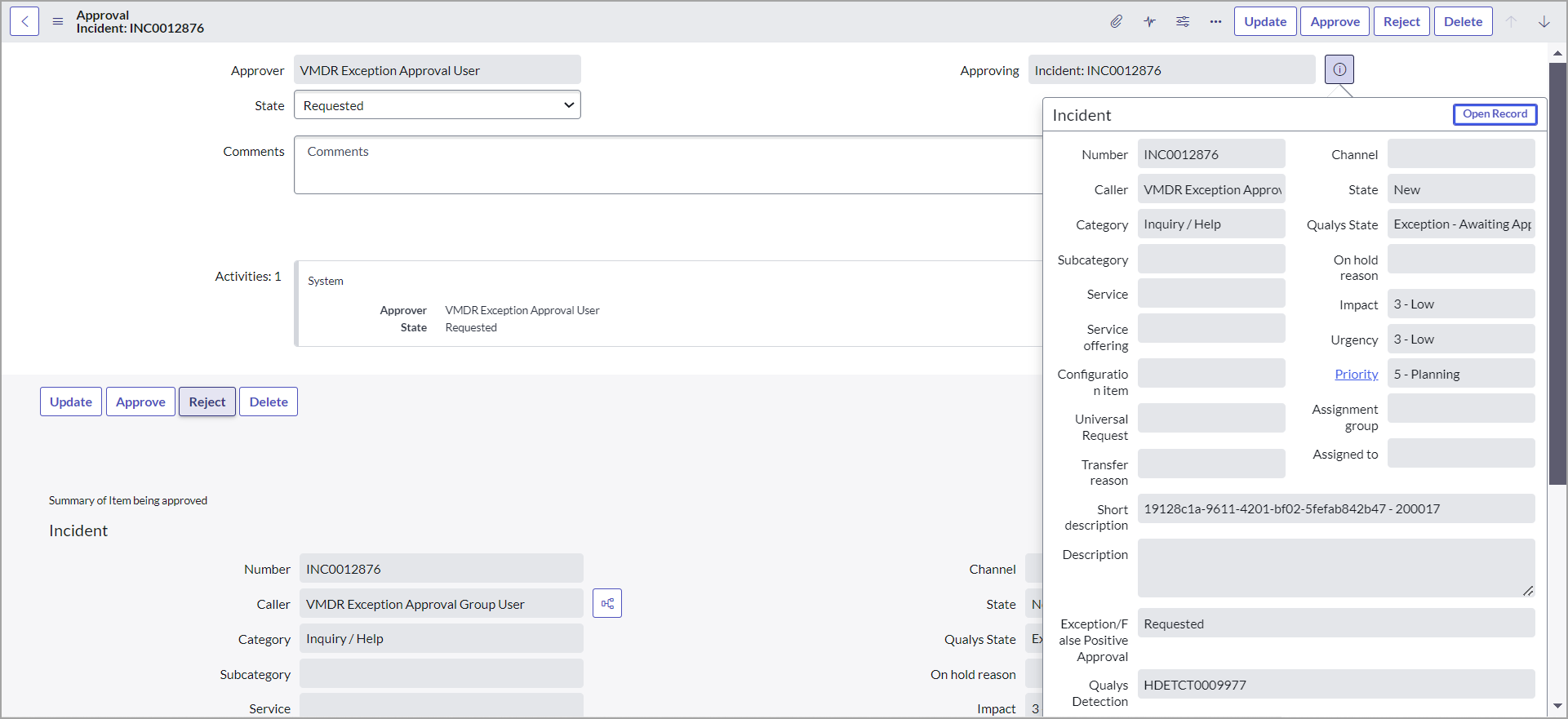Click the Priority link in popup
This screenshot has width=1568, height=719.
tap(1356, 375)
